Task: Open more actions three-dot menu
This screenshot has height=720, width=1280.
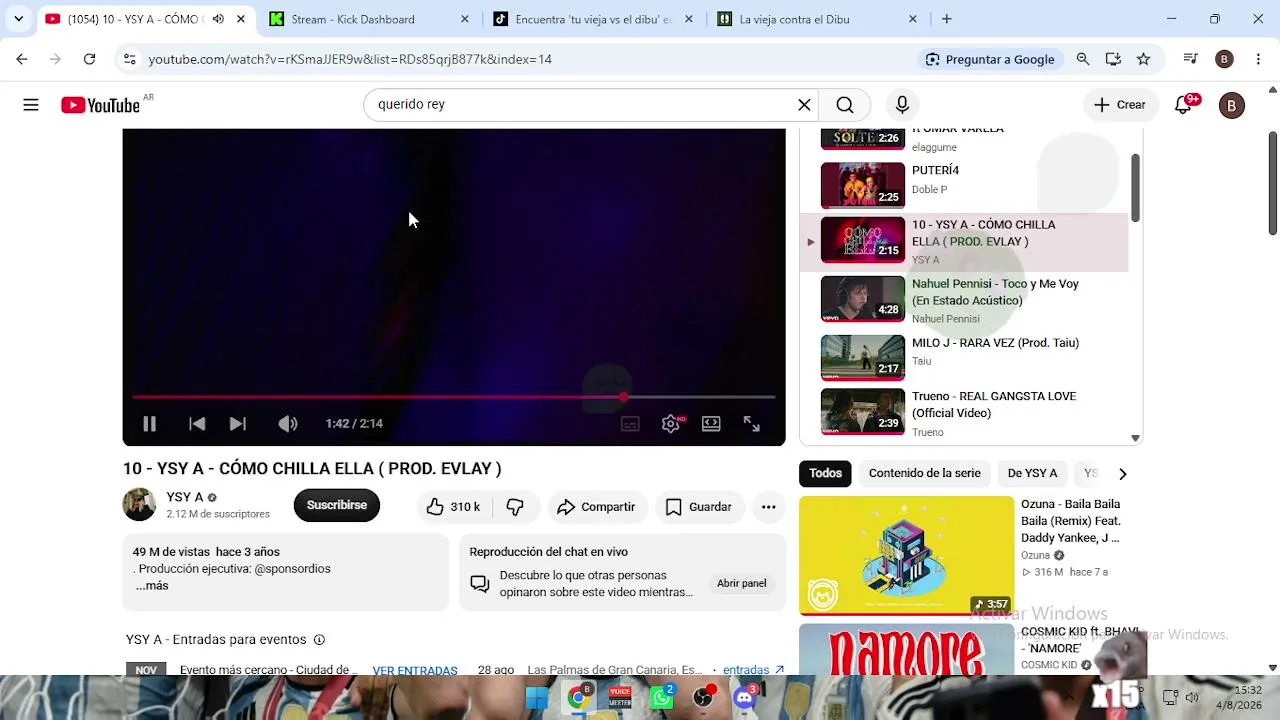Action: coord(768,507)
